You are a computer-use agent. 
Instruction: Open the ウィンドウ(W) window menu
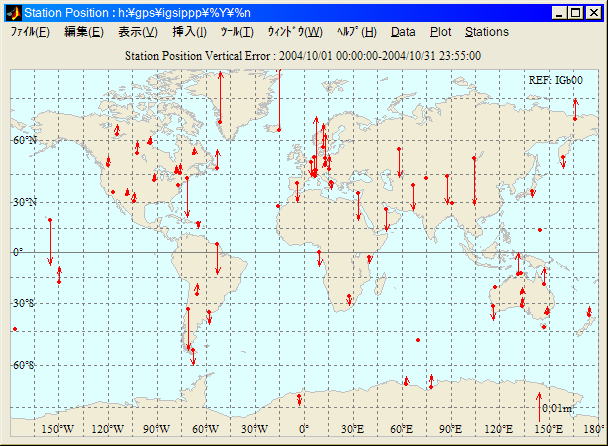tap(294, 32)
